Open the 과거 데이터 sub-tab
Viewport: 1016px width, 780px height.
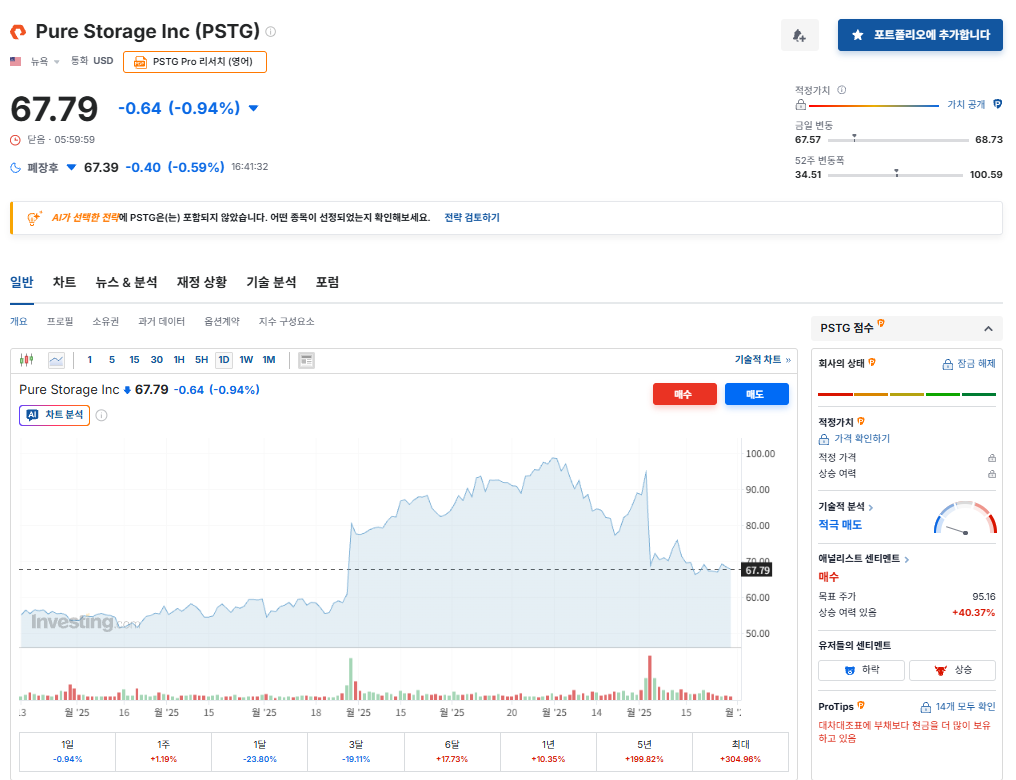(x=161, y=321)
